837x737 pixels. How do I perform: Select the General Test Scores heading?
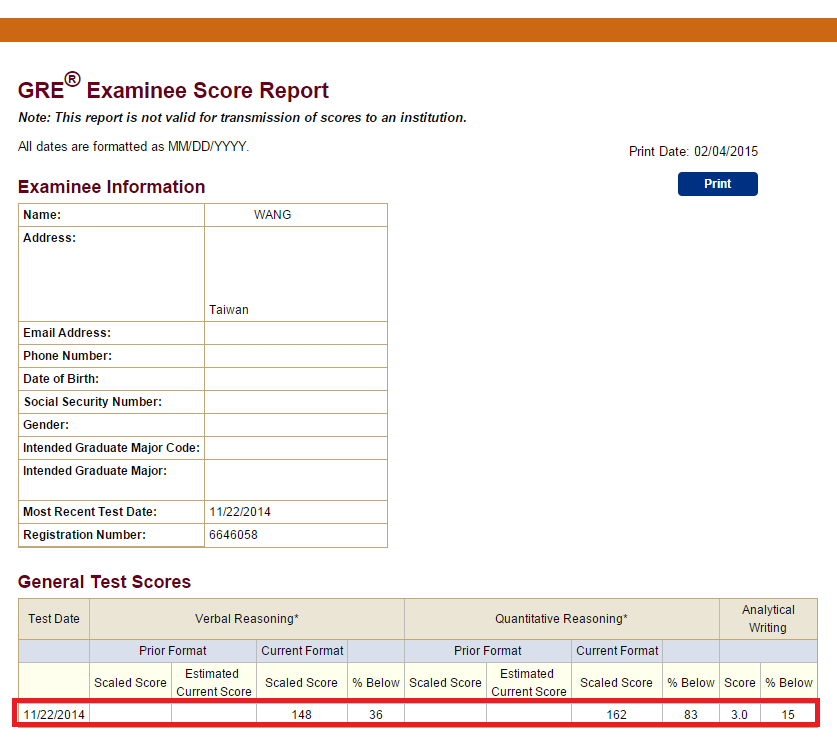(x=105, y=582)
